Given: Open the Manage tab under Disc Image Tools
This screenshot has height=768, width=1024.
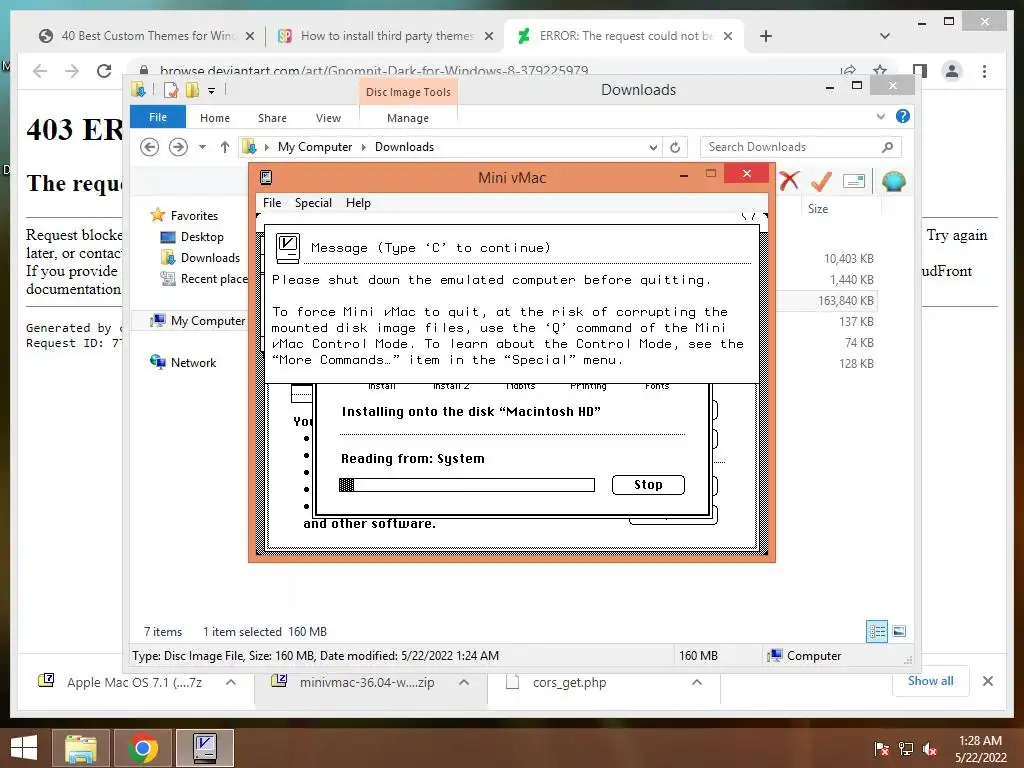Looking at the screenshot, I should point(408,118).
